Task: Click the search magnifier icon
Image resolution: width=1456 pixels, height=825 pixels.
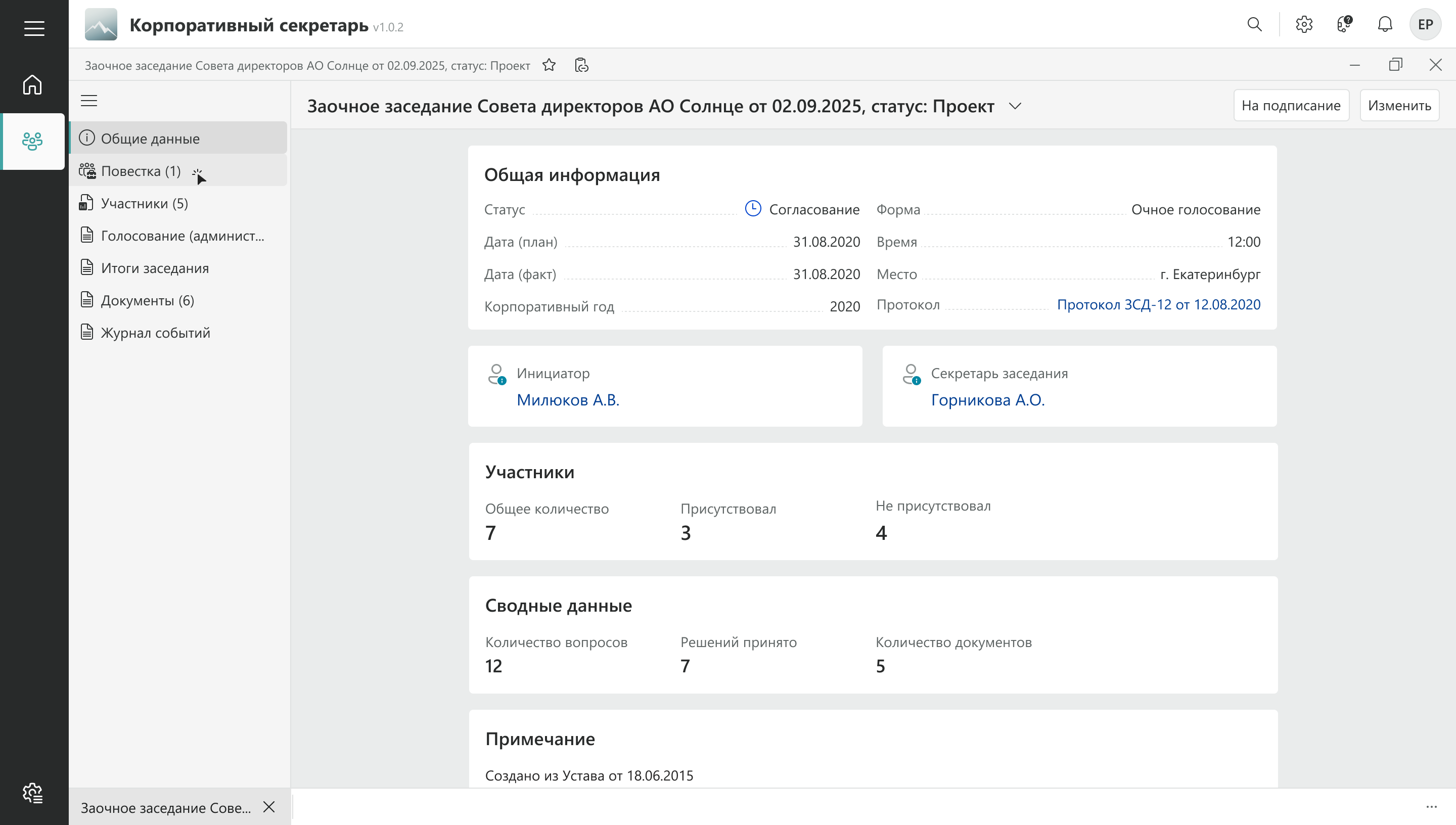Action: [1254, 24]
